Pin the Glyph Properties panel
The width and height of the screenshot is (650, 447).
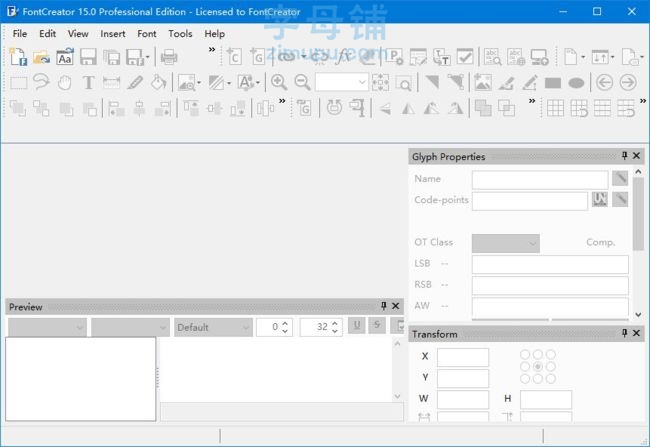pos(624,155)
